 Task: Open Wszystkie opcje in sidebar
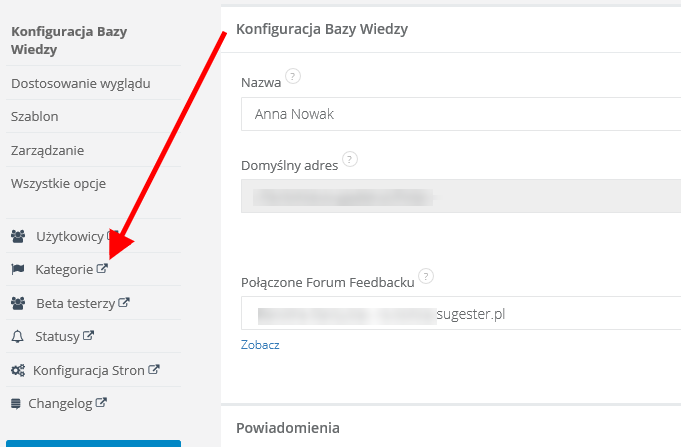point(58,183)
